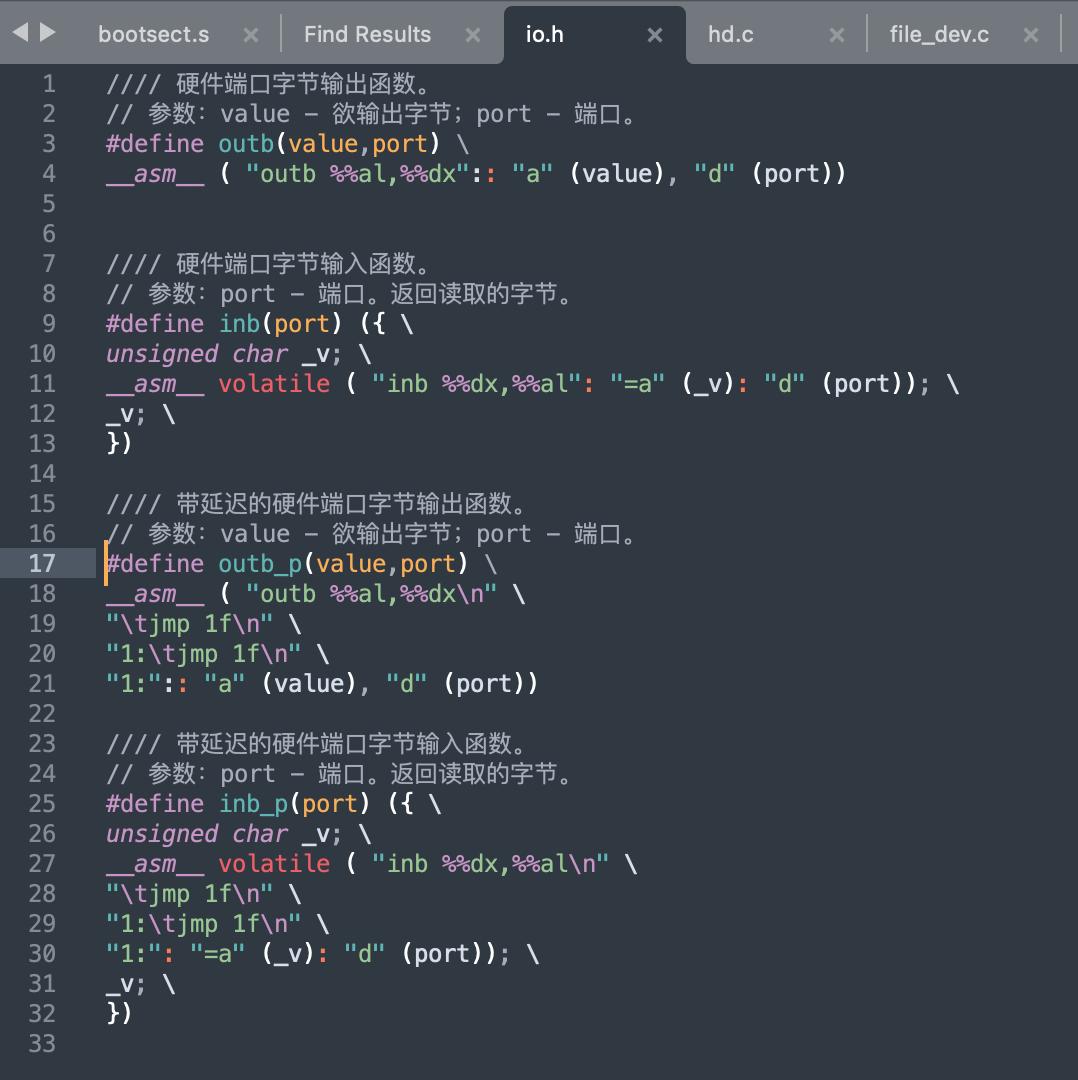Click the "outb %%al,%%dx" string on line 4
This screenshot has height=1080, width=1078.
357,174
